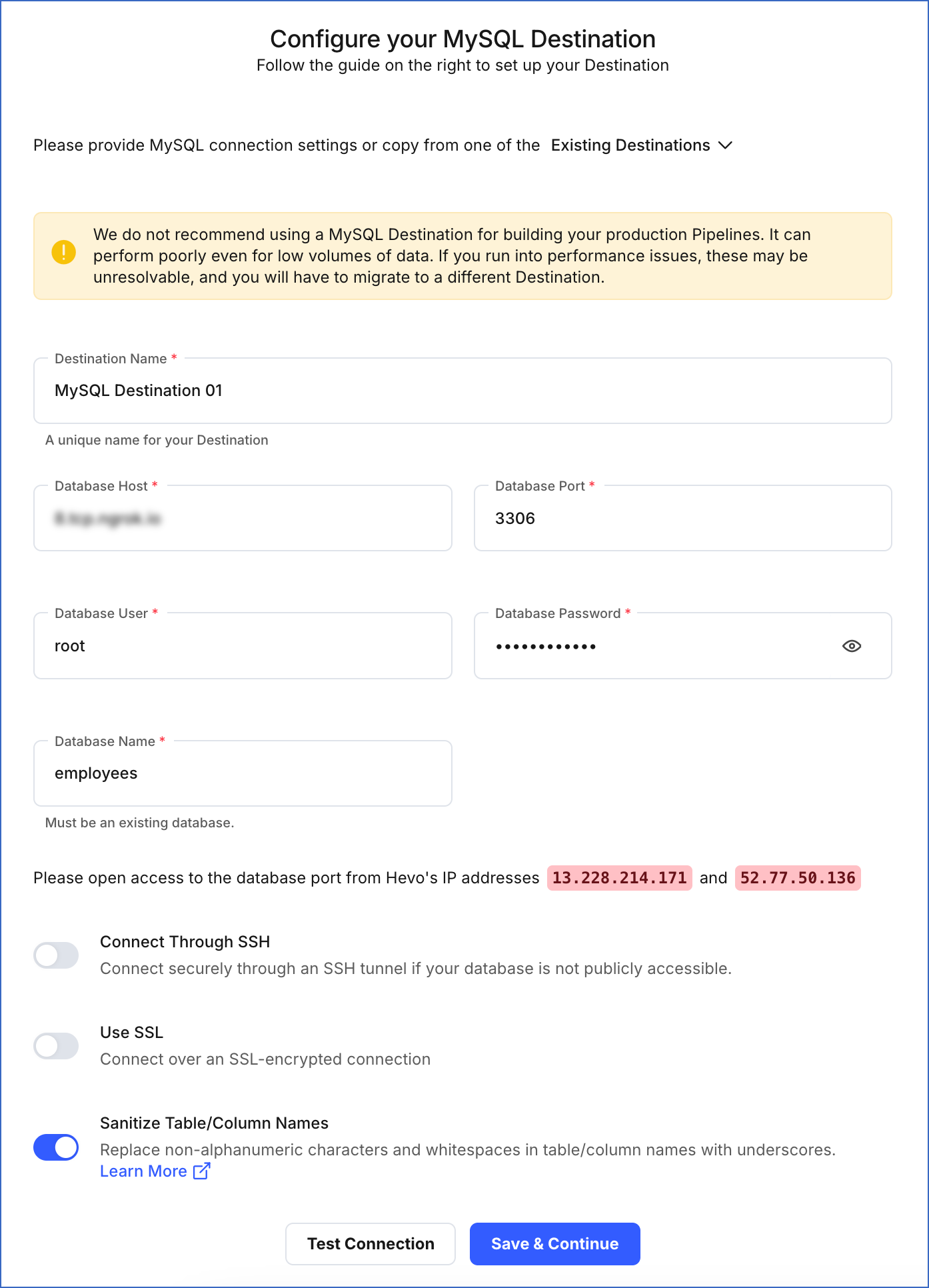Enable the Connect Through SSH toggle
Image resolution: width=929 pixels, height=1288 pixels.
pyautogui.click(x=56, y=955)
